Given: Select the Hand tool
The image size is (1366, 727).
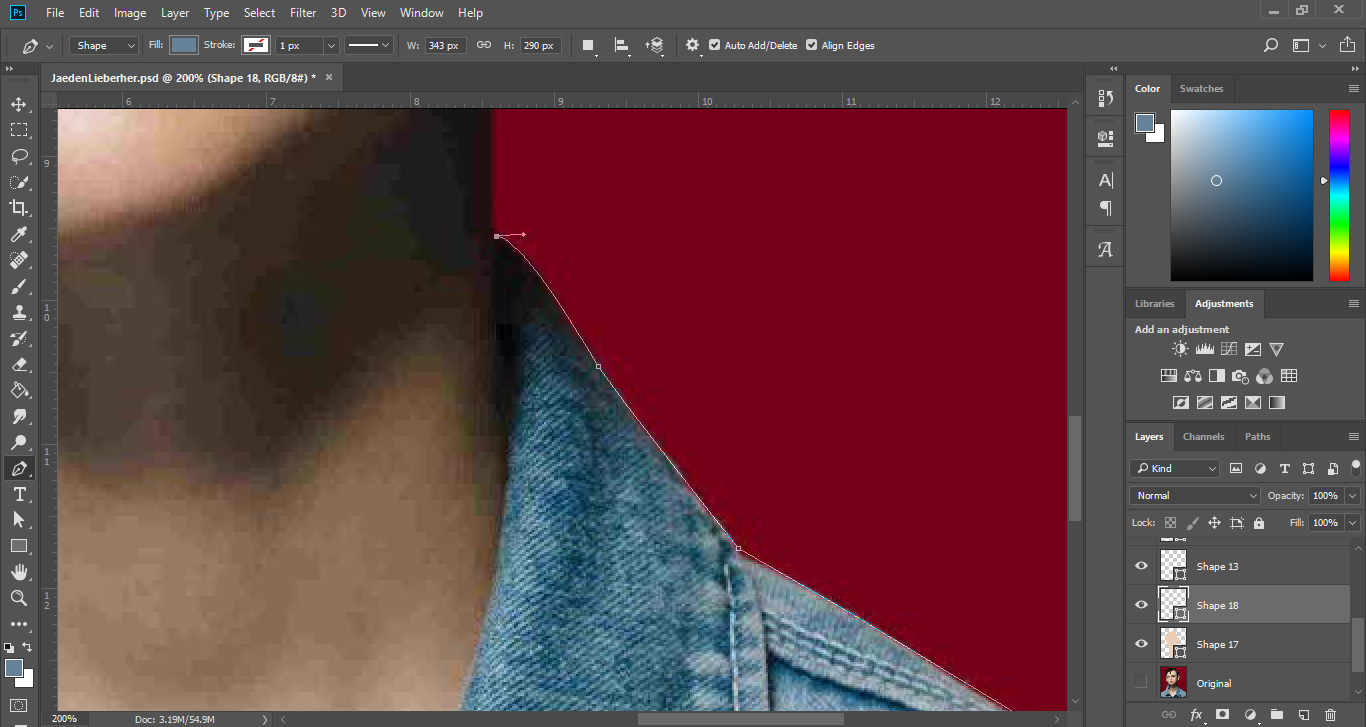Looking at the screenshot, I should pyautogui.click(x=19, y=572).
